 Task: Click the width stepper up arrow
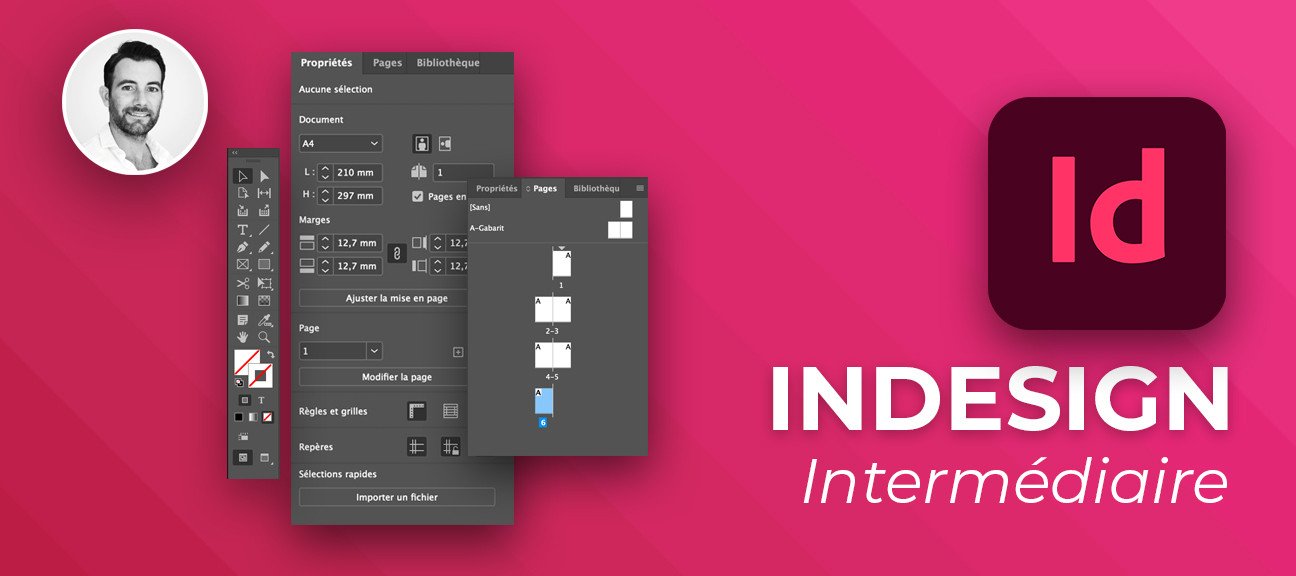point(325,166)
